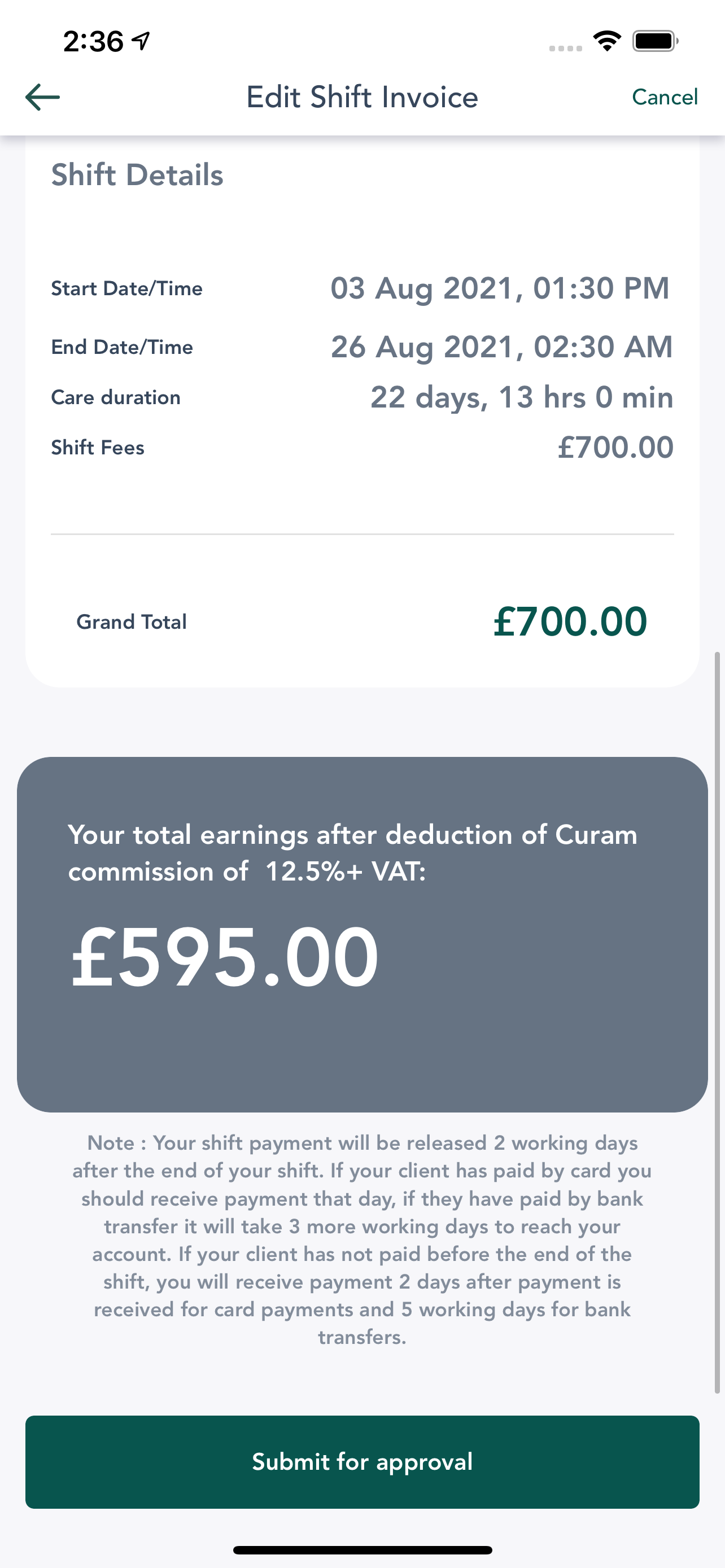The image size is (725, 1568).
Task: Tap the payment release note text
Action: [362, 1239]
